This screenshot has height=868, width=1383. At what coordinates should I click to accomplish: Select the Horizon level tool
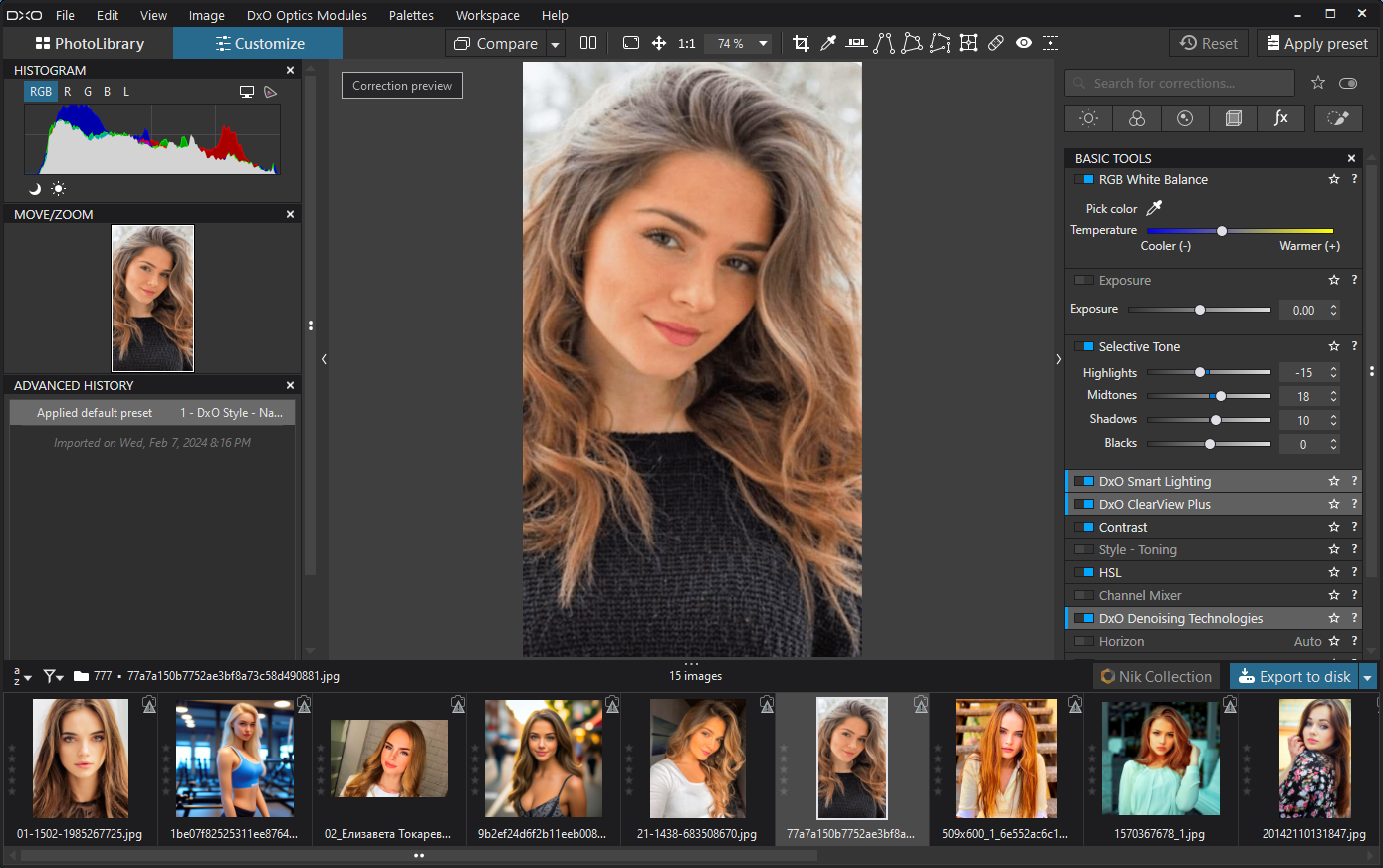(x=855, y=43)
